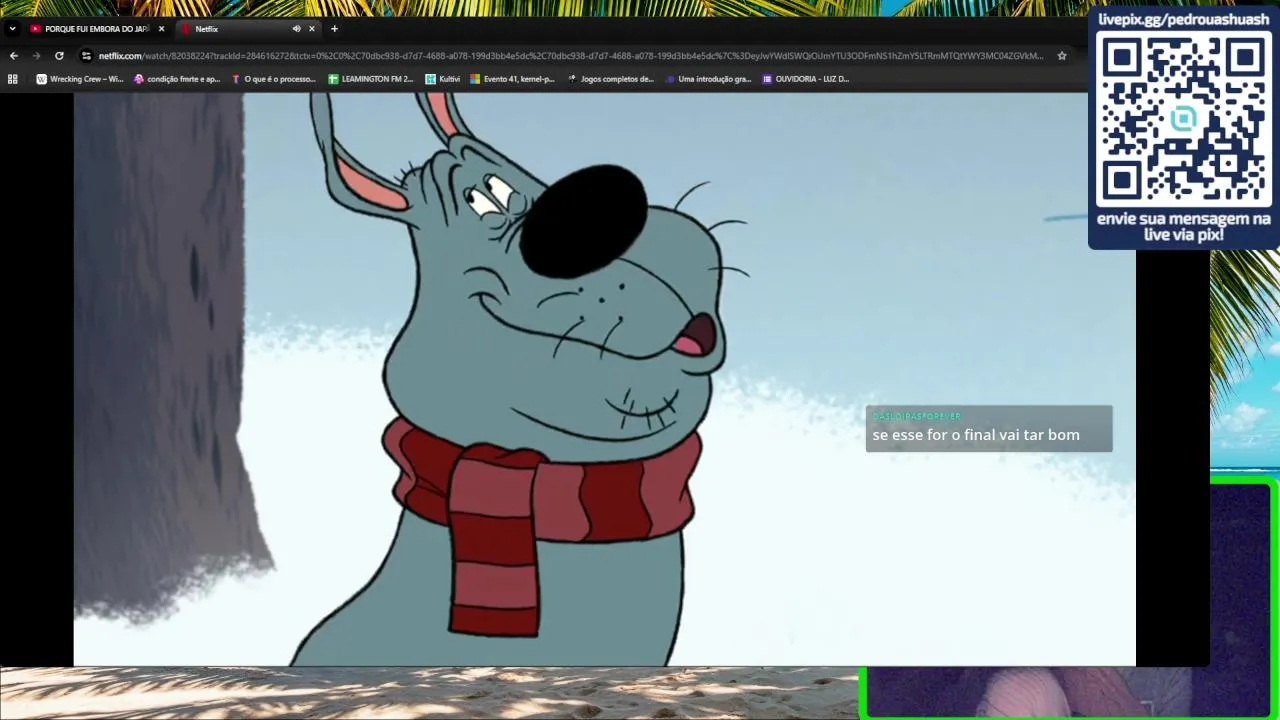Click the Netflix cartoon video area

tap(604, 379)
